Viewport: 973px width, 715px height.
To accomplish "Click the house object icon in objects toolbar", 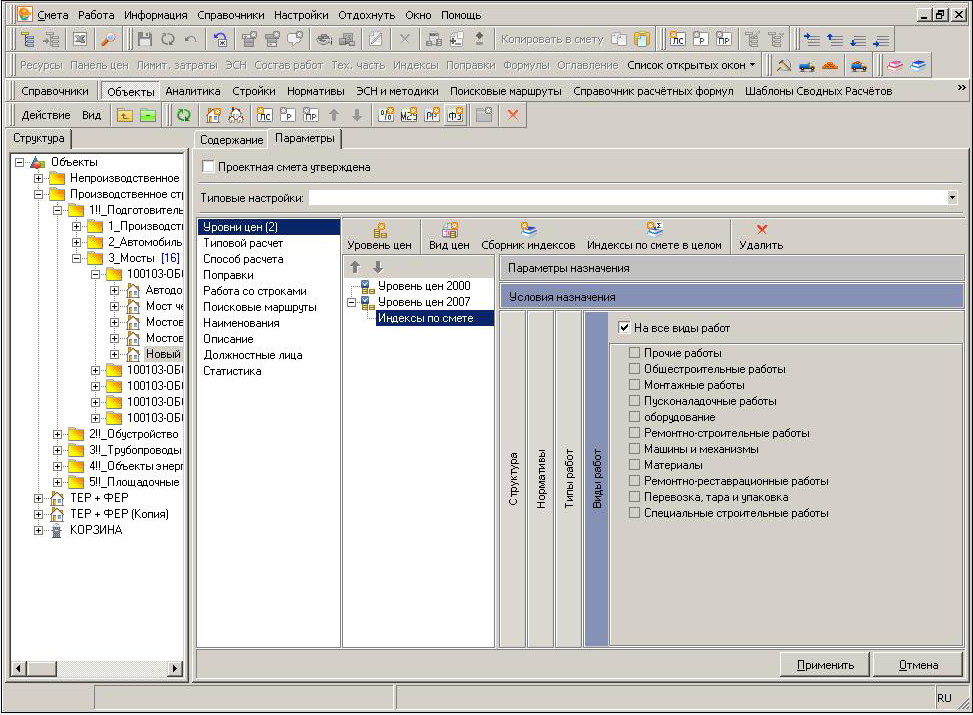I will click(x=213, y=115).
